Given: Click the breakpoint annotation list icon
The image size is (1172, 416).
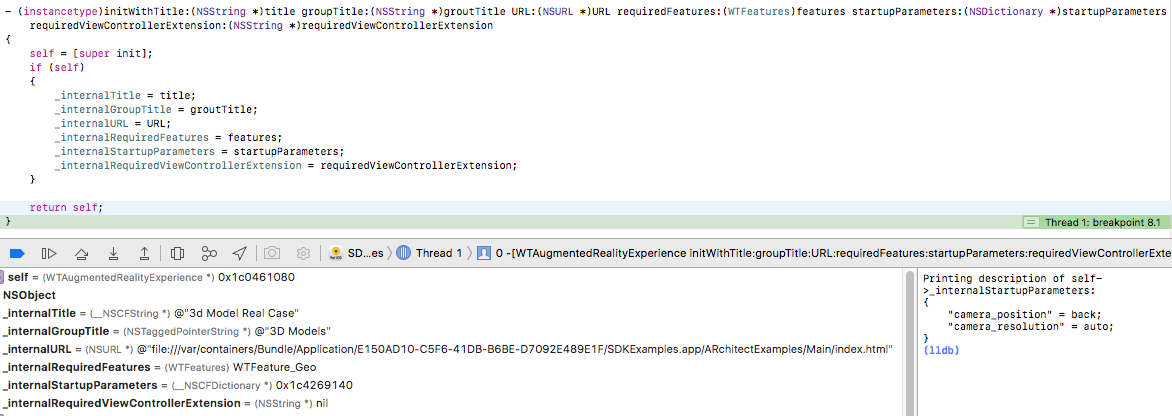Looking at the screenshot, I should tap(1031, 222).
